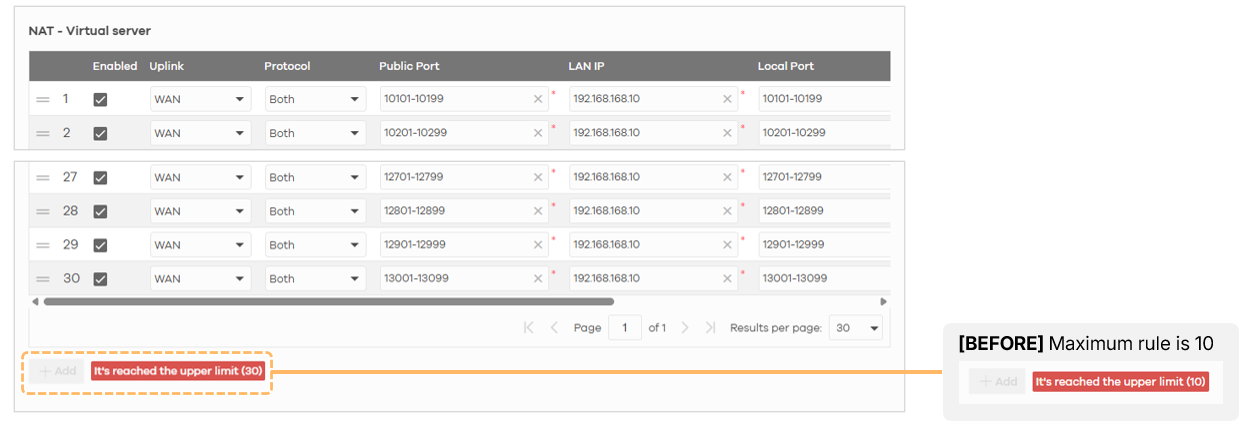Image resolution: width=1258 pixels, height=432 pixels.
Task: Go to the previous page arrow
Action: (554, 327)
